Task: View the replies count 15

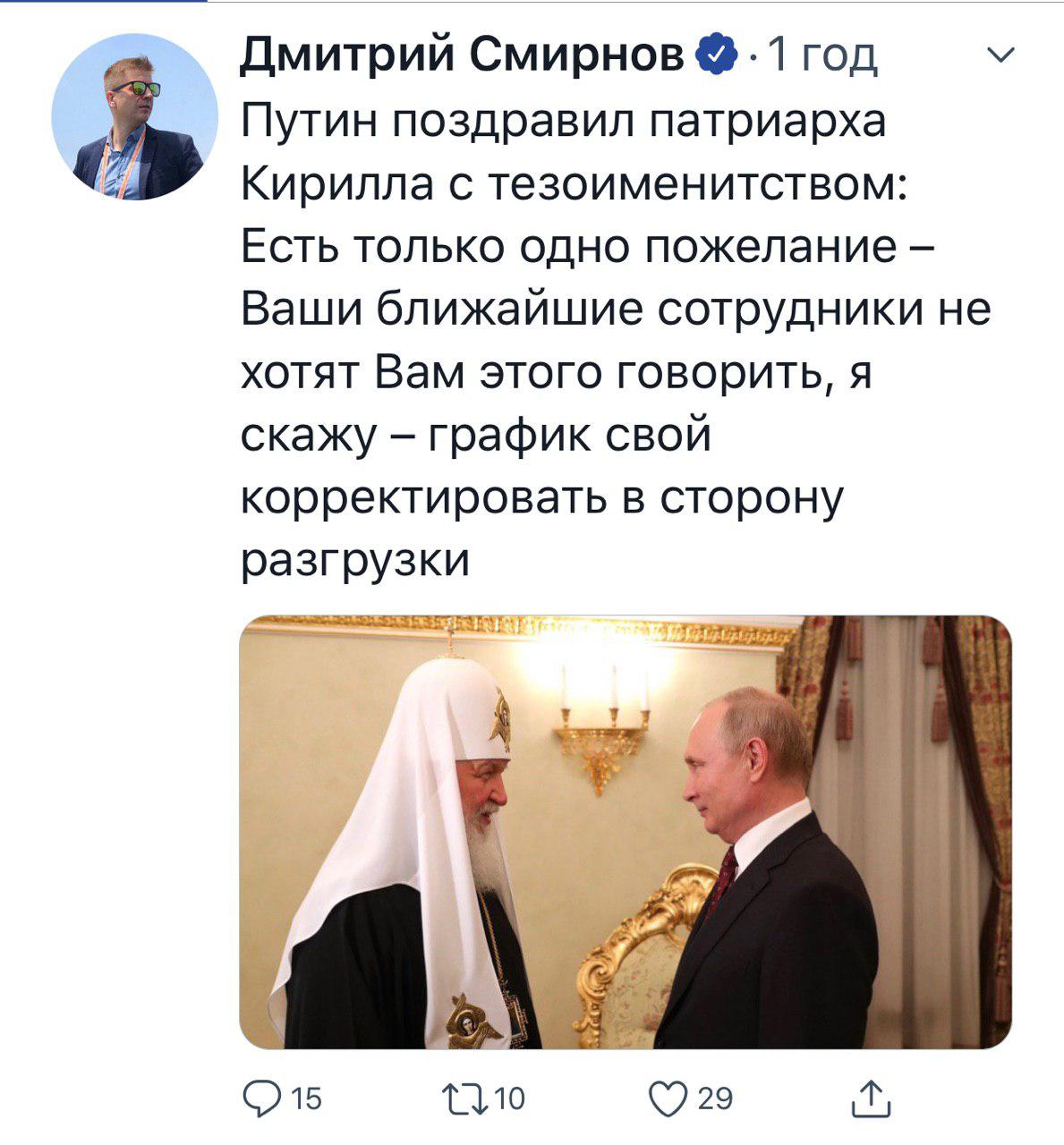Action: click(x=307, y=1098)
